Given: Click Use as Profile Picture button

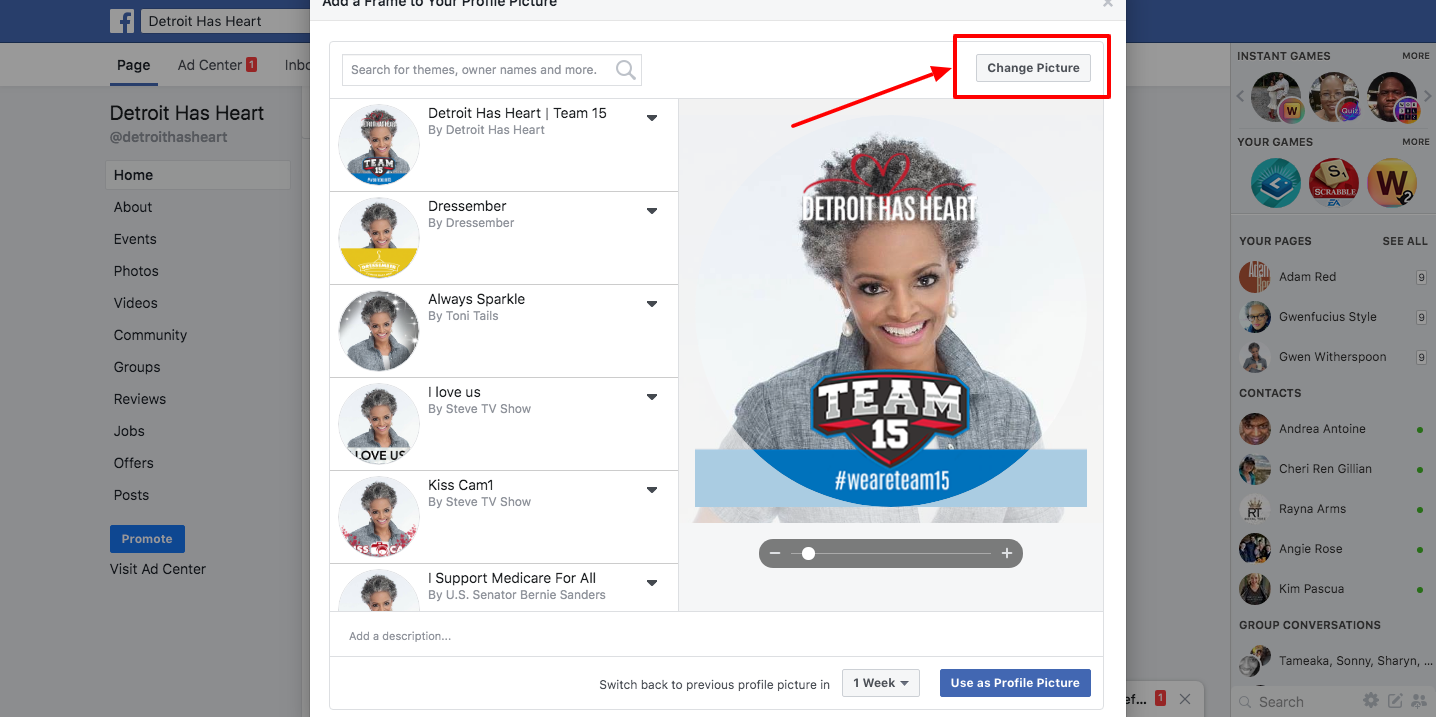Looking at the screenshot, I should 1015,683.
